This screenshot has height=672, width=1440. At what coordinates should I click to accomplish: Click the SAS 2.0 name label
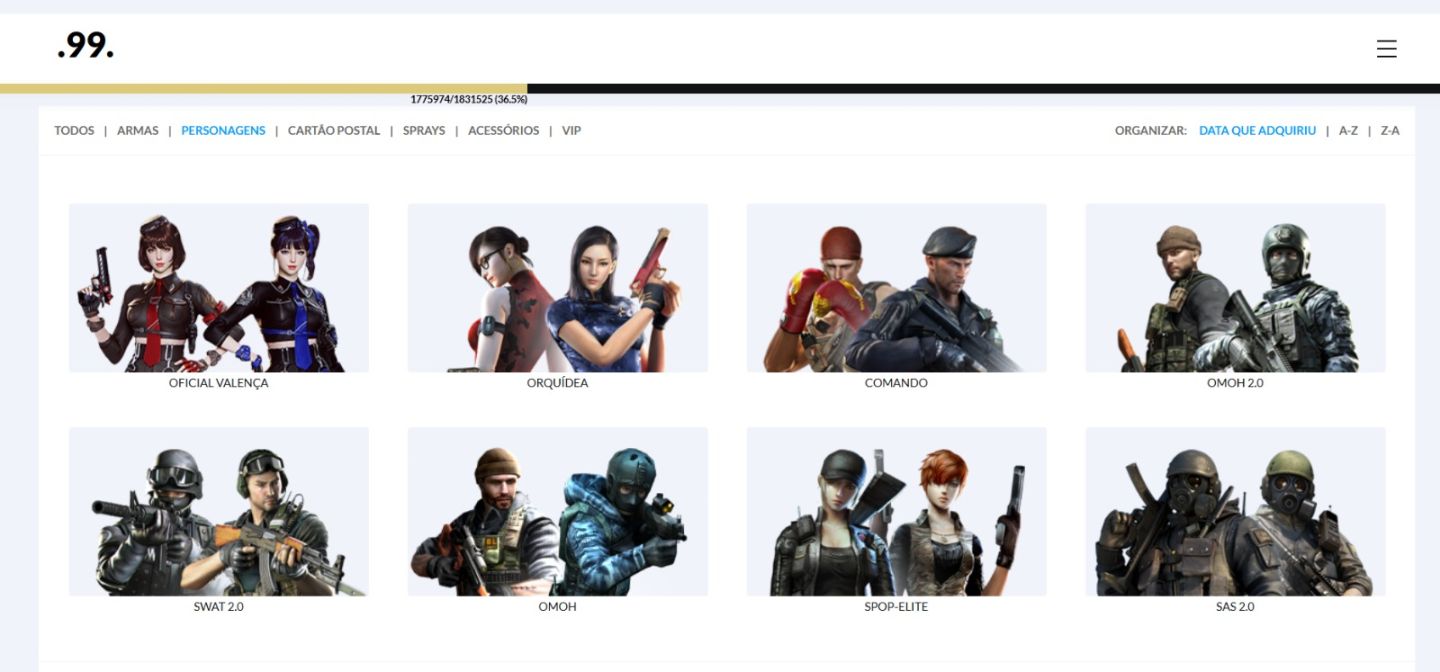tap(1236, 607)
